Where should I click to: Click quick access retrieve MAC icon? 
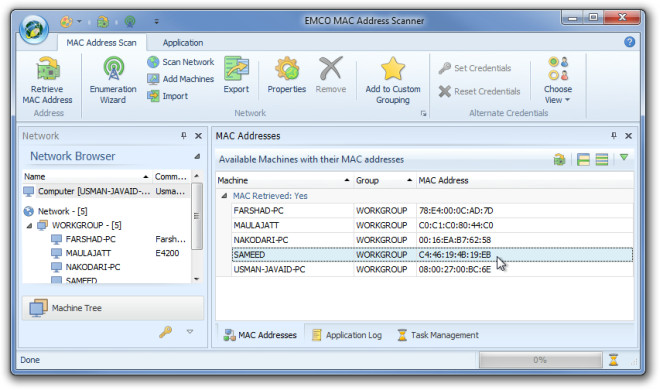tap(103, 21)
